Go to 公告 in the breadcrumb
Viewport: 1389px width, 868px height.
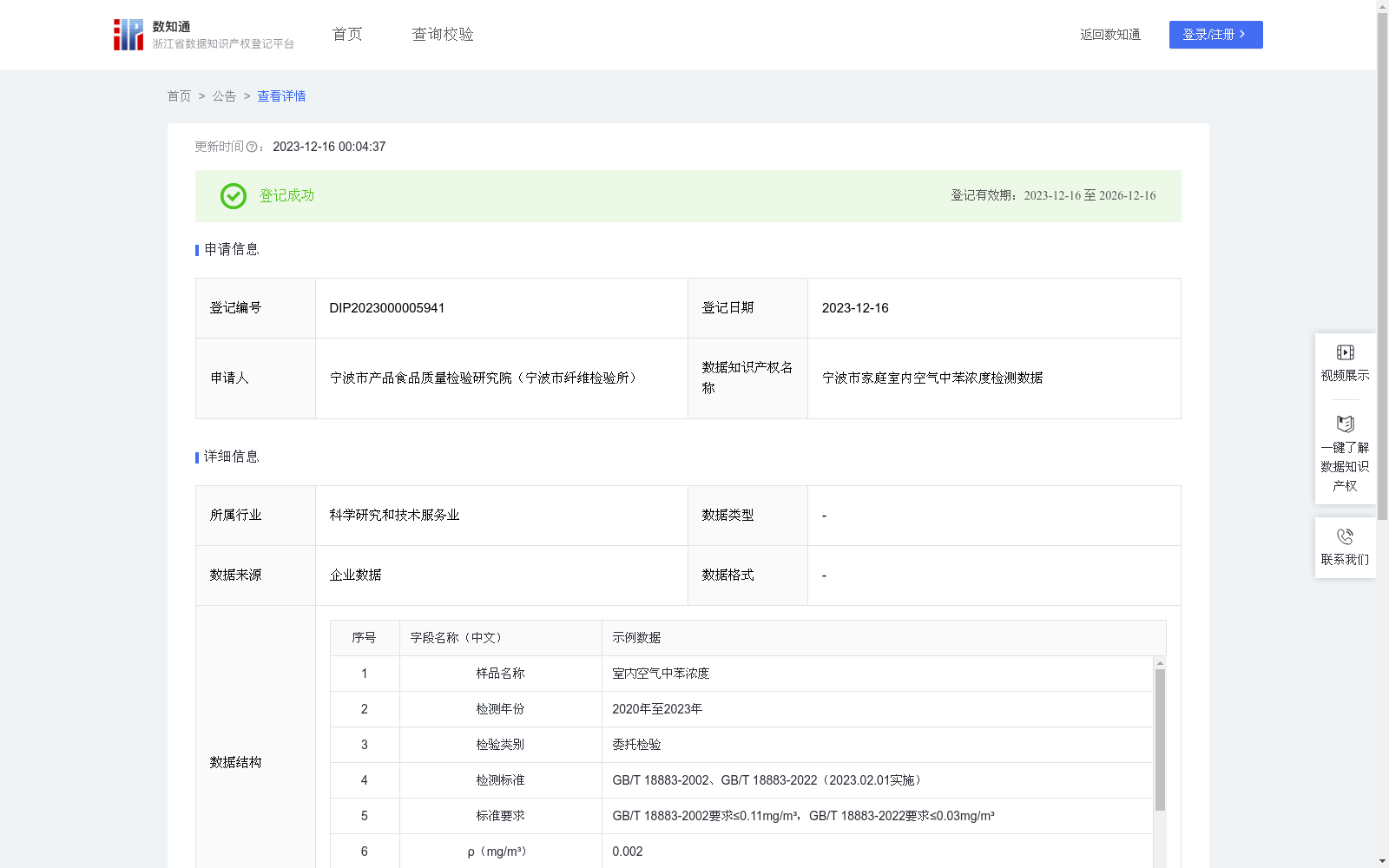pyautogui.click(x=224, y=96)
